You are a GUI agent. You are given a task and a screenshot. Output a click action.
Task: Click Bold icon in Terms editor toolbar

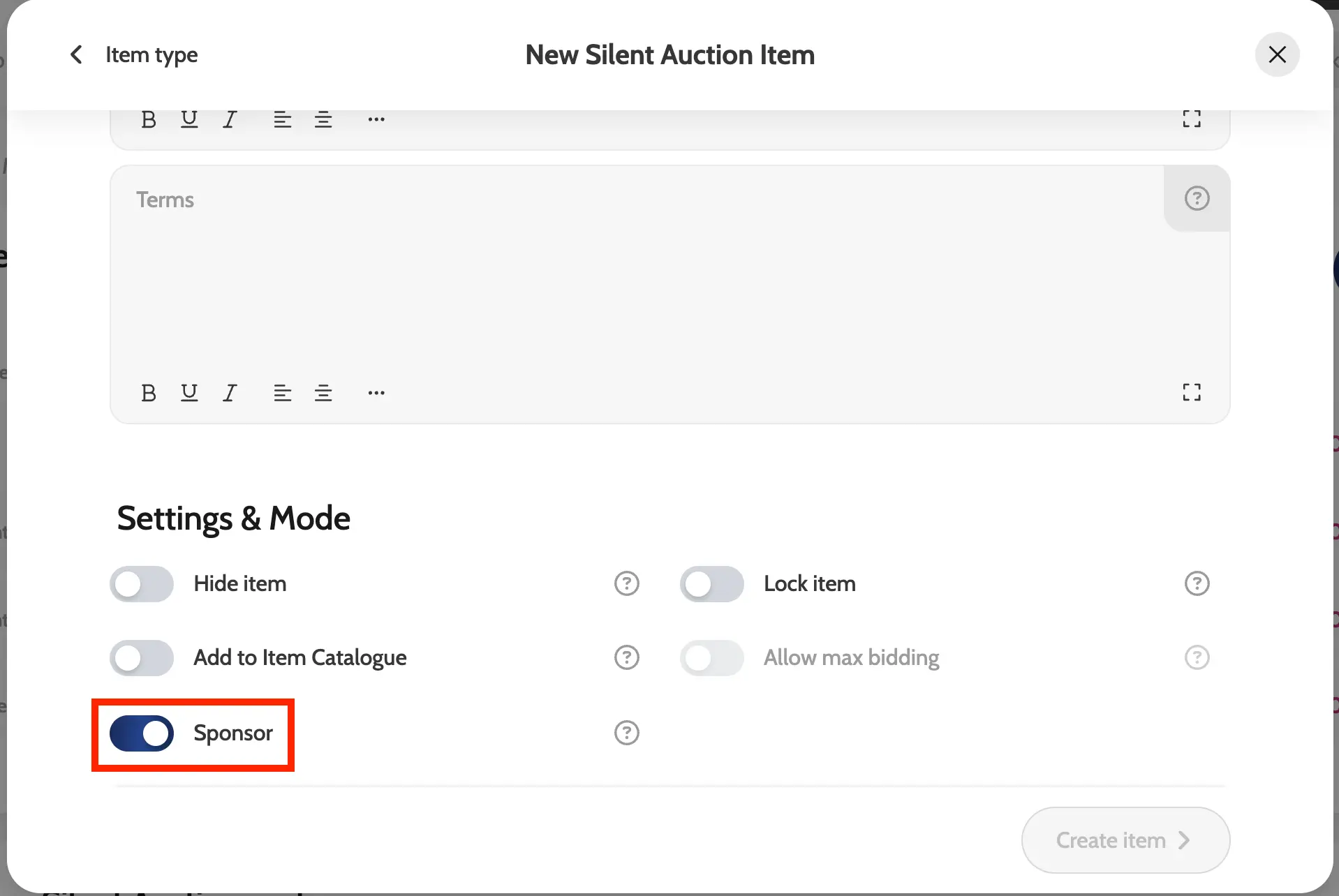coord(149,393)
